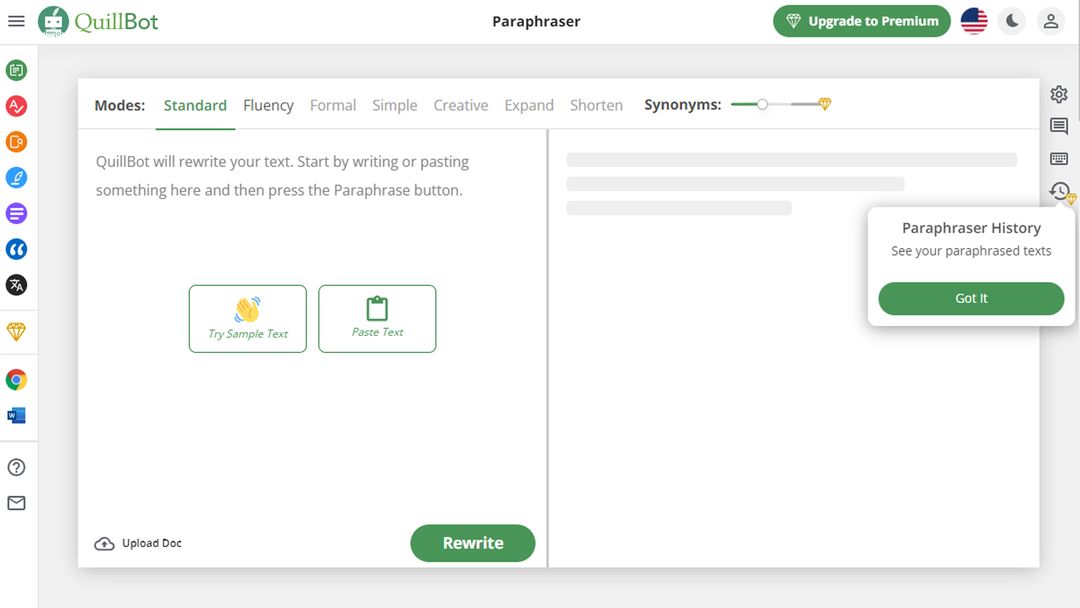Switch to Fluency mode
Viewport: 1080px width, 608px height.
(268, 105)
